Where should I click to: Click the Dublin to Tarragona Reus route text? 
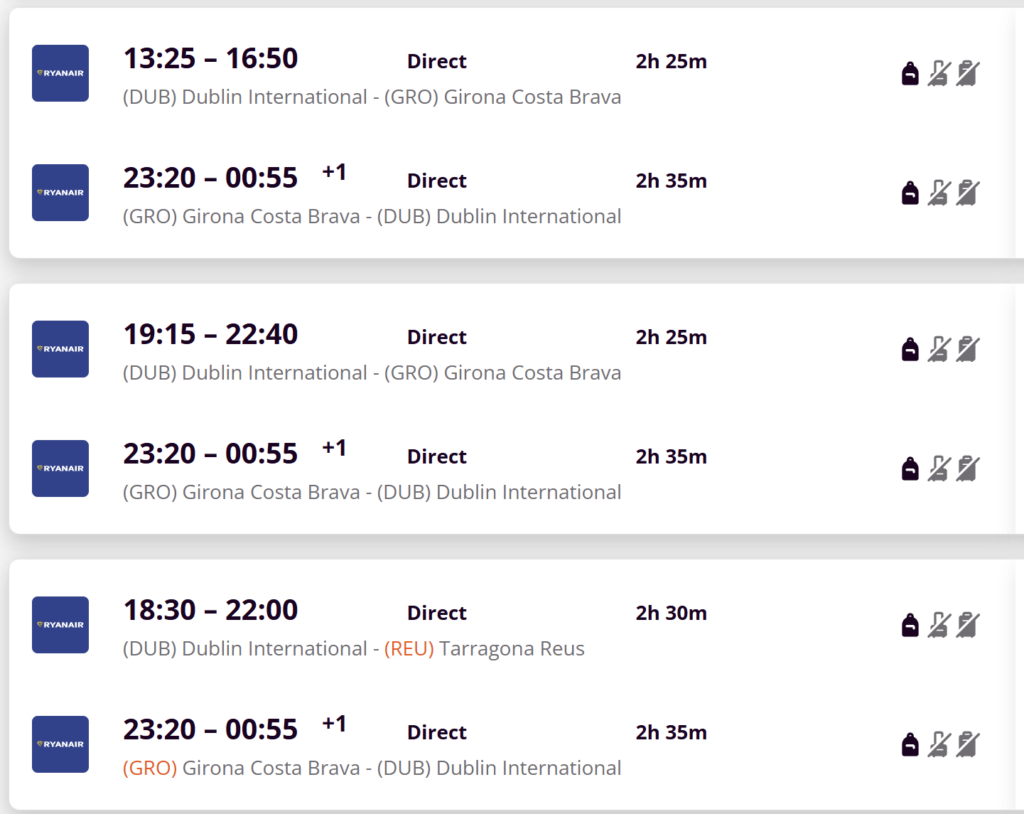(x=353, y=649)
